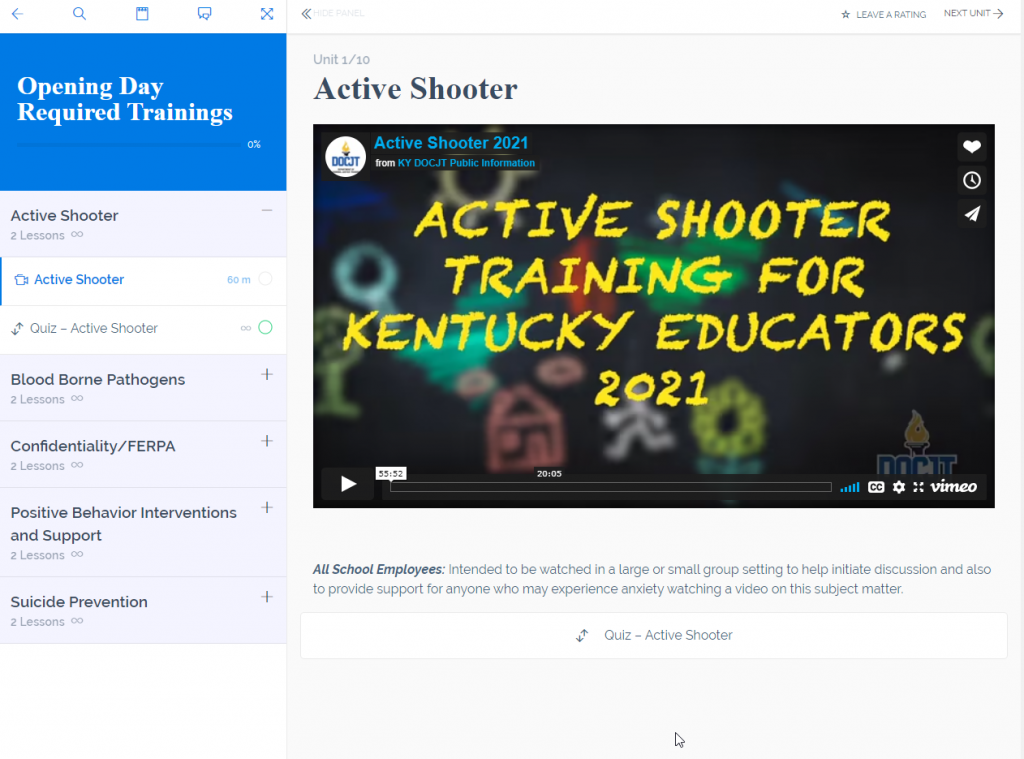Expand the Blood Borne Pathogens section
Image resolution: width=1024 pixels, height=759 pixels.
click(267, 374)
